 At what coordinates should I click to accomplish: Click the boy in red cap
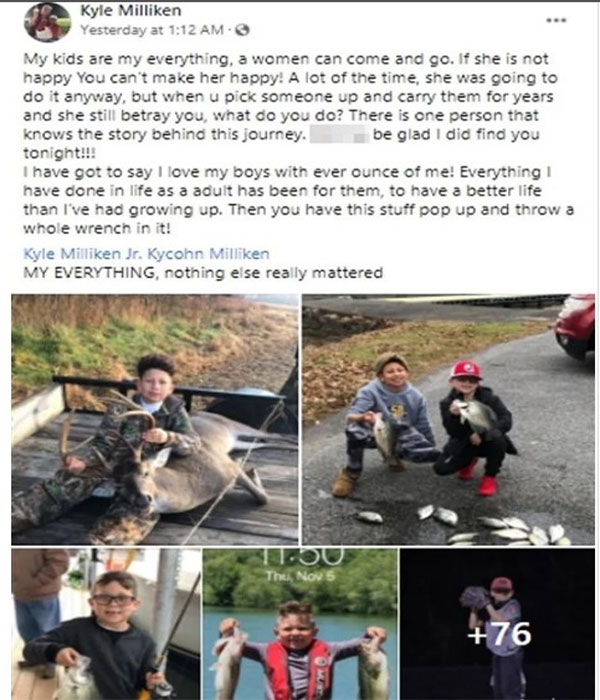(x=474, y=428)
